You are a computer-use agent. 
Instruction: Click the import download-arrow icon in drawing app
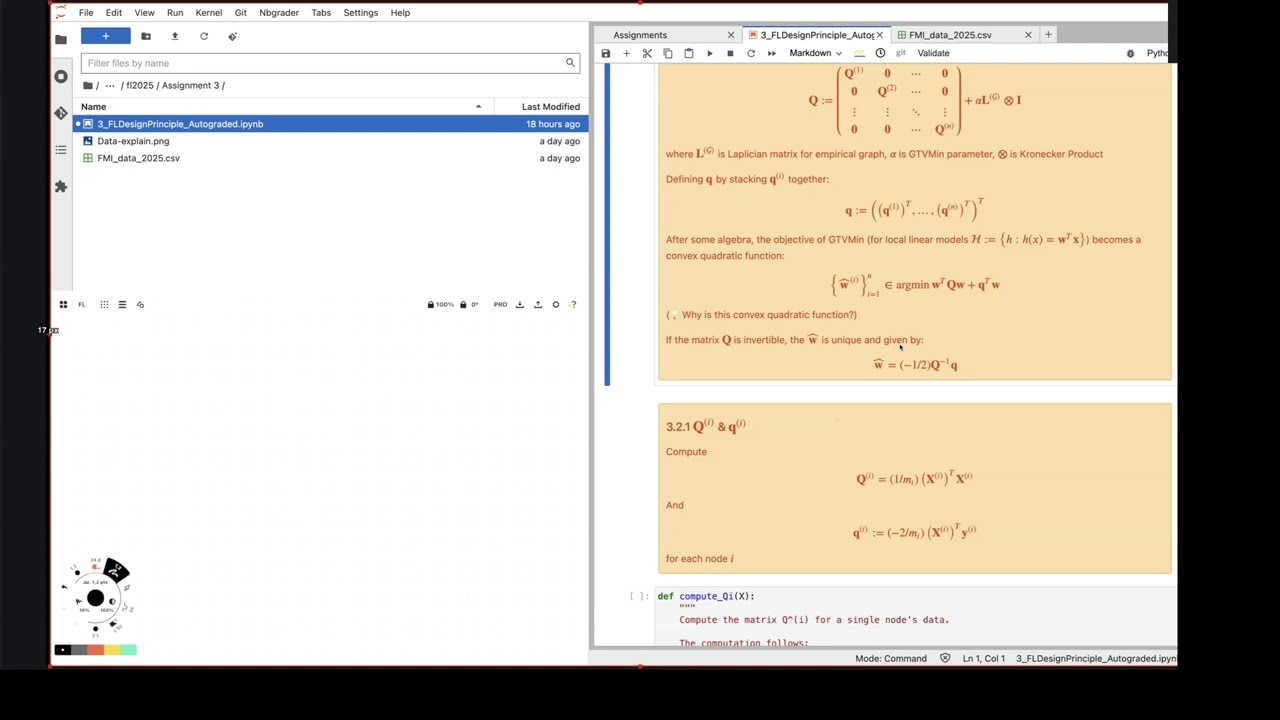[519, 304]
